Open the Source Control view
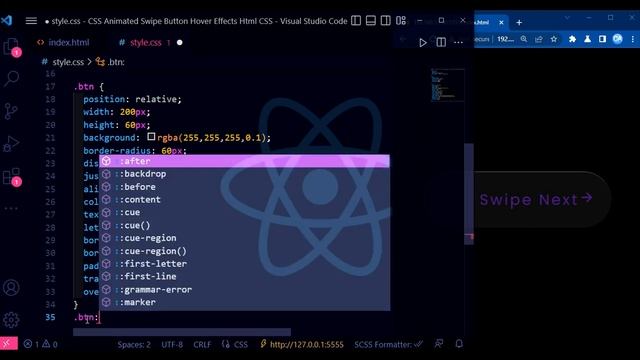 tap(11, 111)
